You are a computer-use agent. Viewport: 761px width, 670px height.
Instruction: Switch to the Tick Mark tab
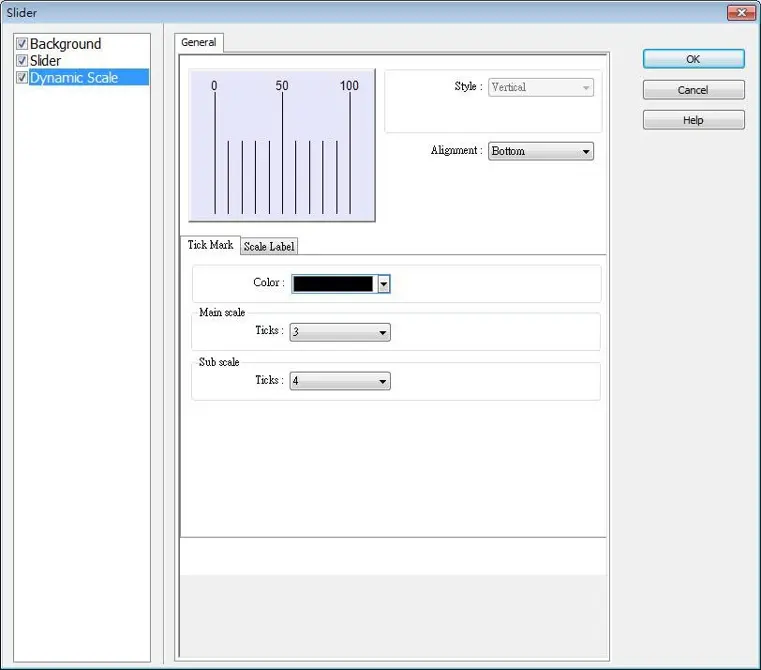210,245
